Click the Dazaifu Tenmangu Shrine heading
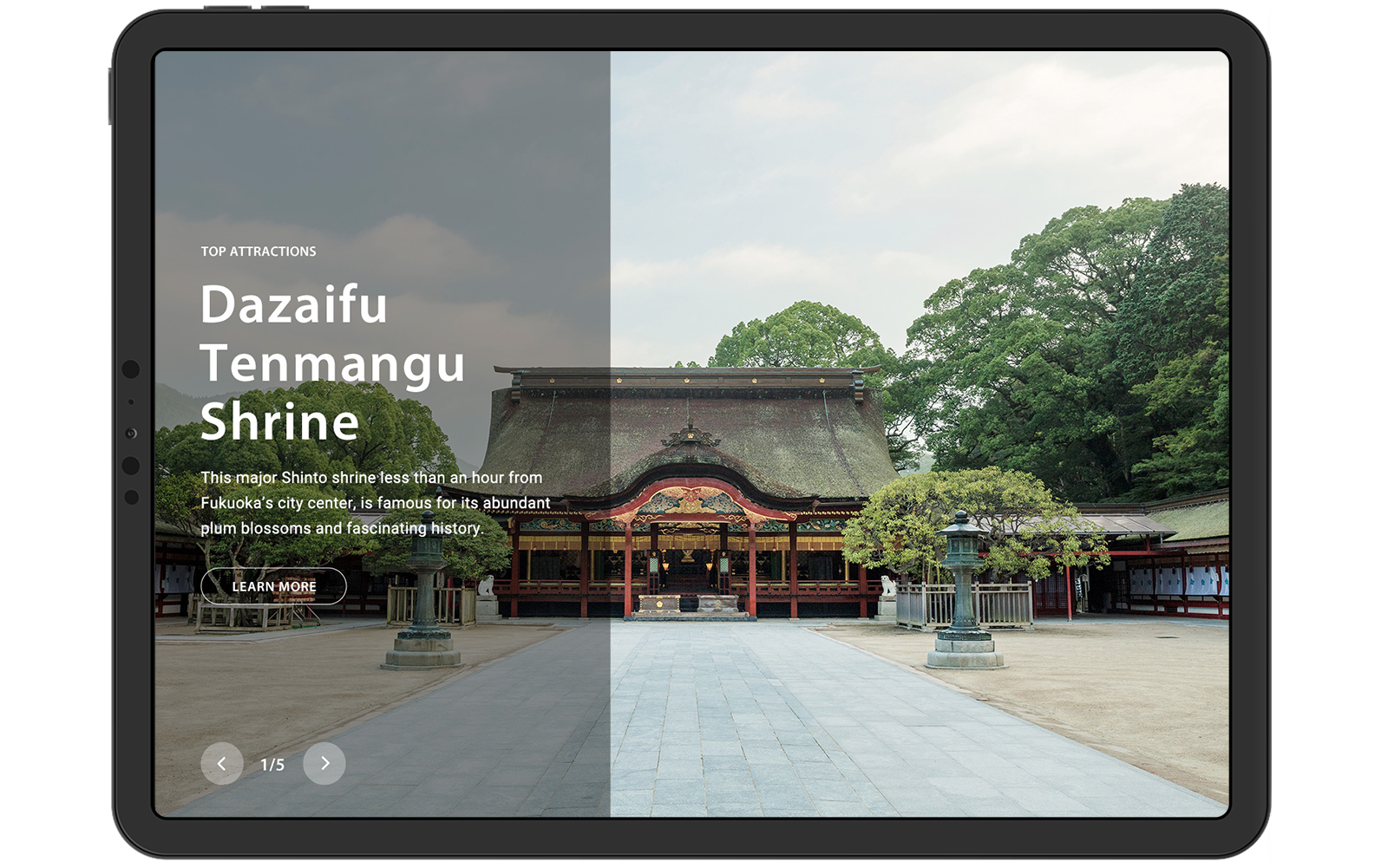Viewport: 1388px width, 868px height. point(333,362)
